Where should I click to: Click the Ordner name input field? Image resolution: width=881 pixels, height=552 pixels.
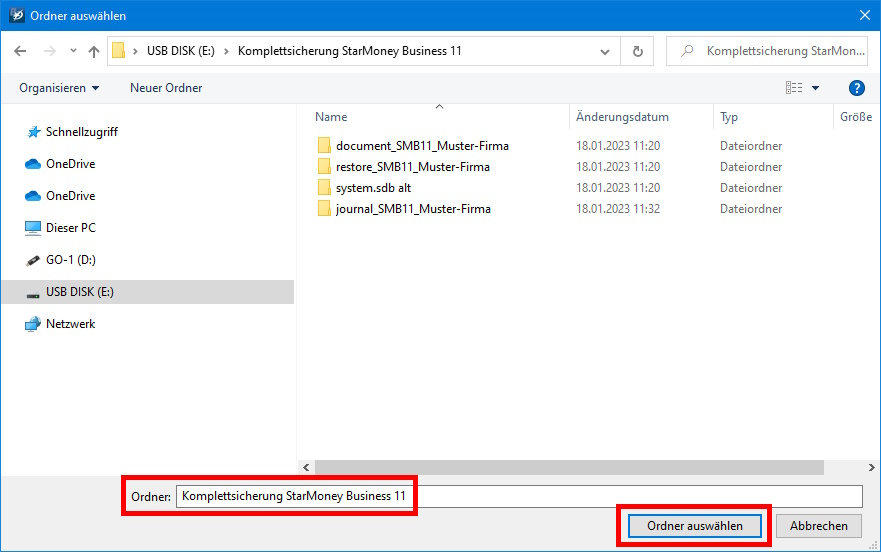tap(519, 496)
